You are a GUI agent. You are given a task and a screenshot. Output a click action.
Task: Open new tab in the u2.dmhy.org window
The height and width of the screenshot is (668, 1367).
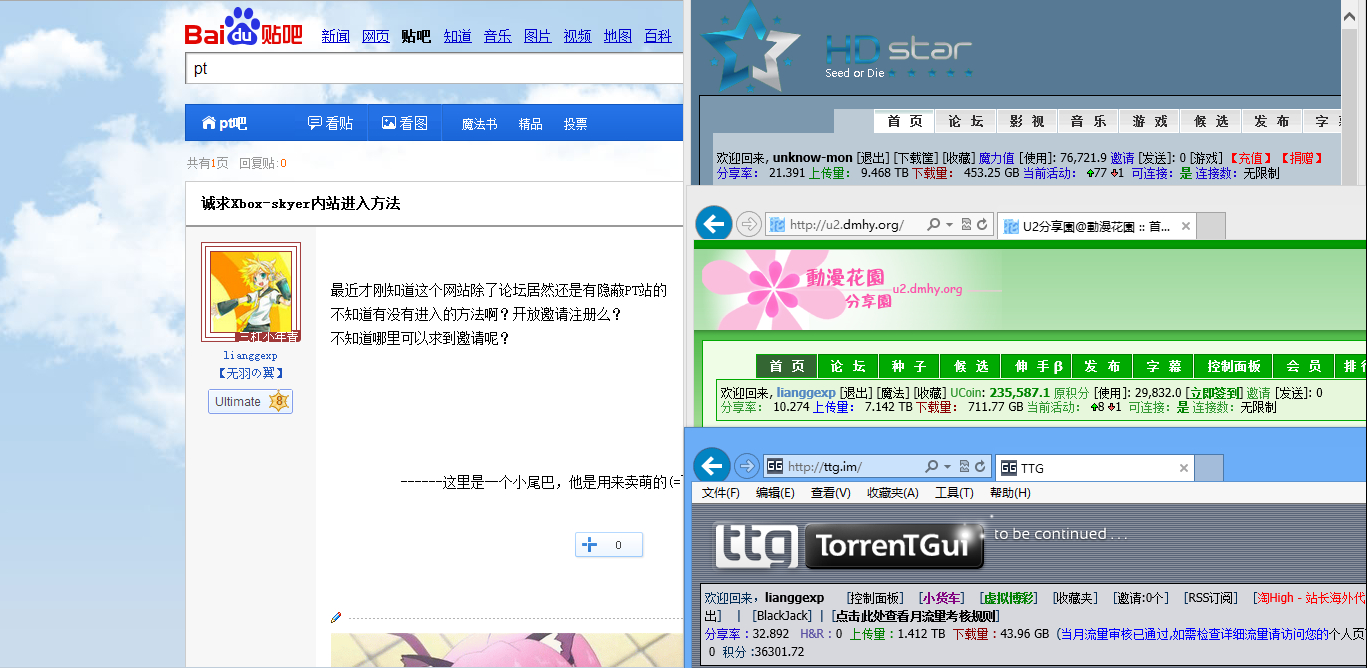(x=1211, y=226)
